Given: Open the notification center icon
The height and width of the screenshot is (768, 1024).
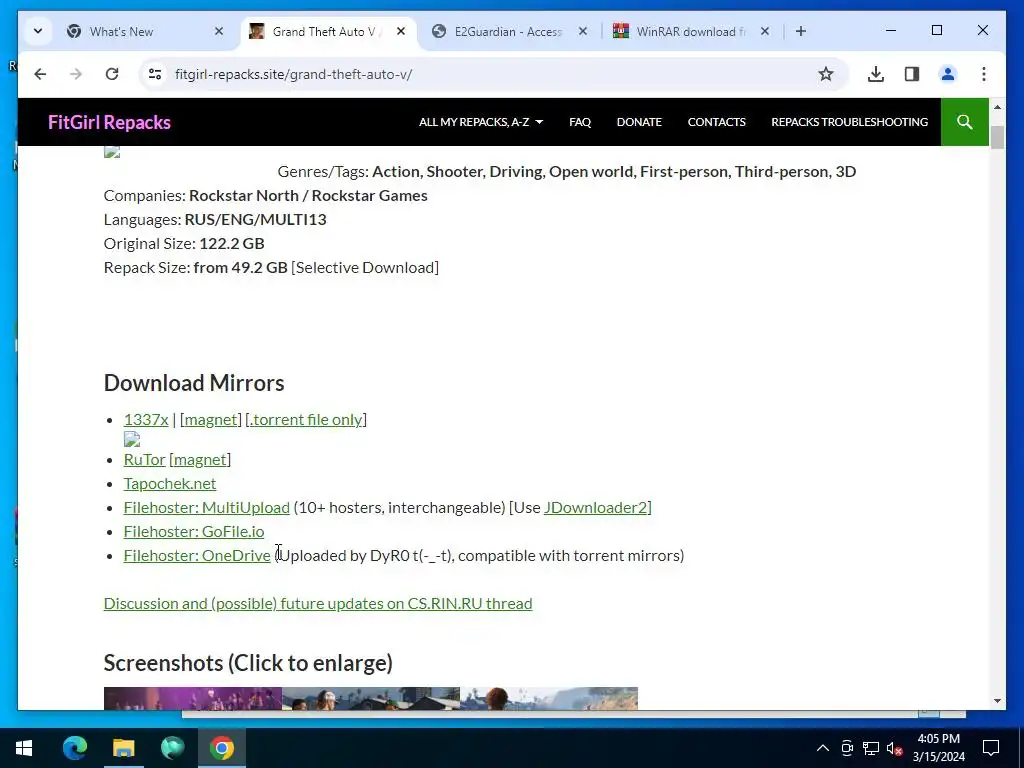Looking at the screenshot, I should tap(991, 748).
